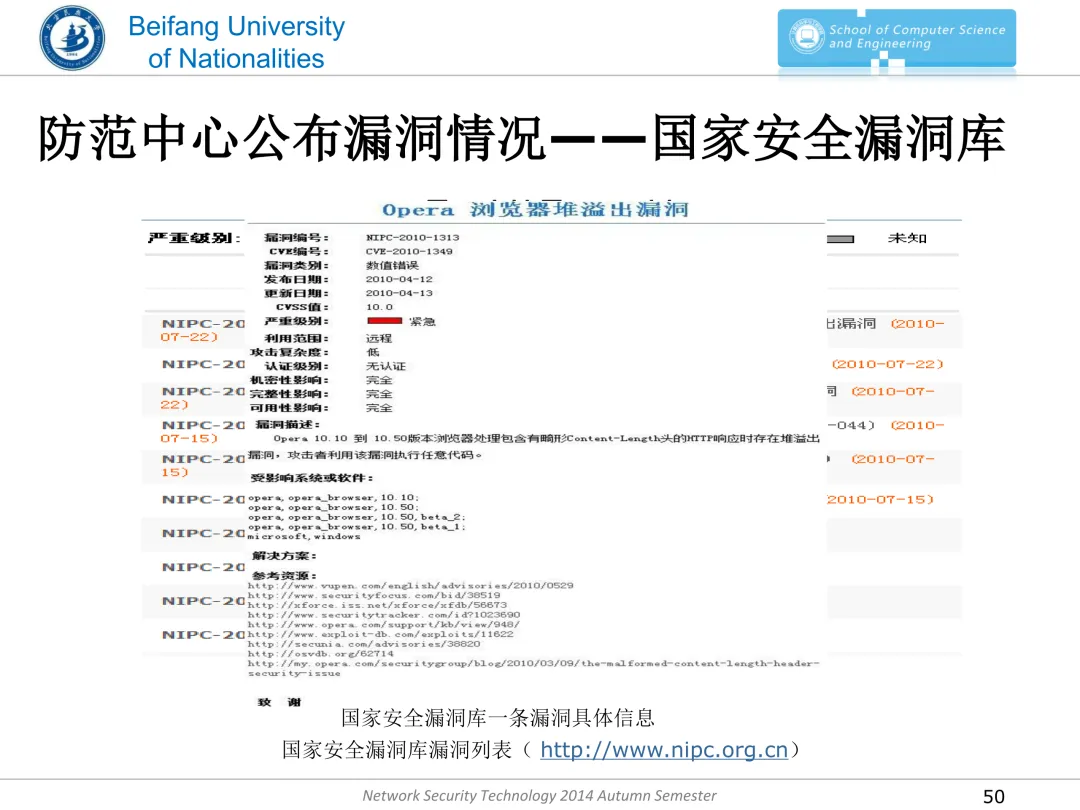
Task: Click the 受影响系统或软件 section label
Action: click(x=311, y=478)
